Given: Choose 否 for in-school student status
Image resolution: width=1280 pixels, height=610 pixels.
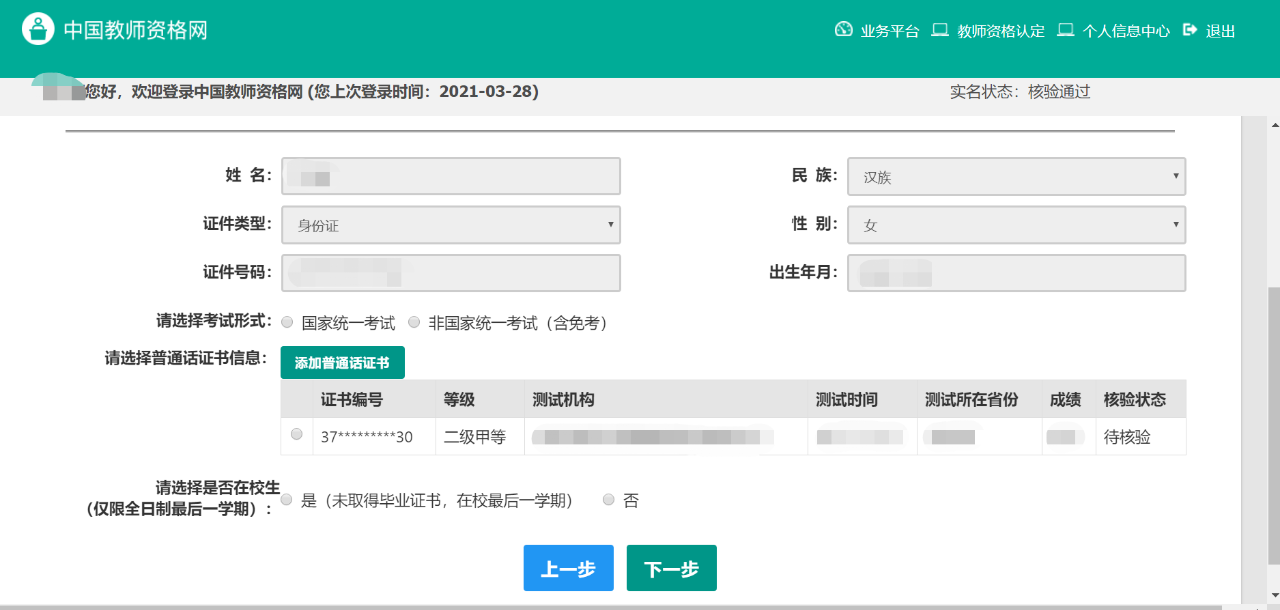Looking at the screenshot, I should click(609, 500).
